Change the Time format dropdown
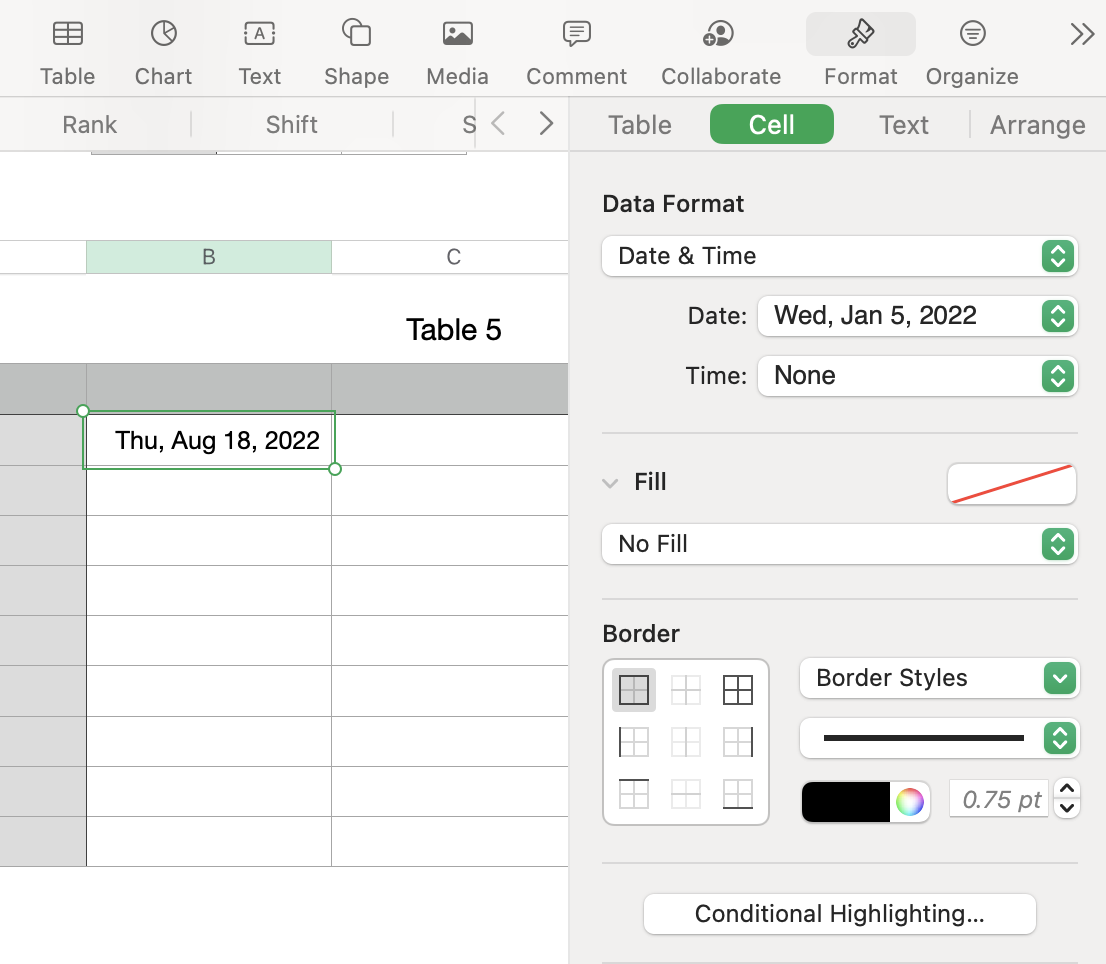Screen dimensions: 1106x964 tap(917, 376)
